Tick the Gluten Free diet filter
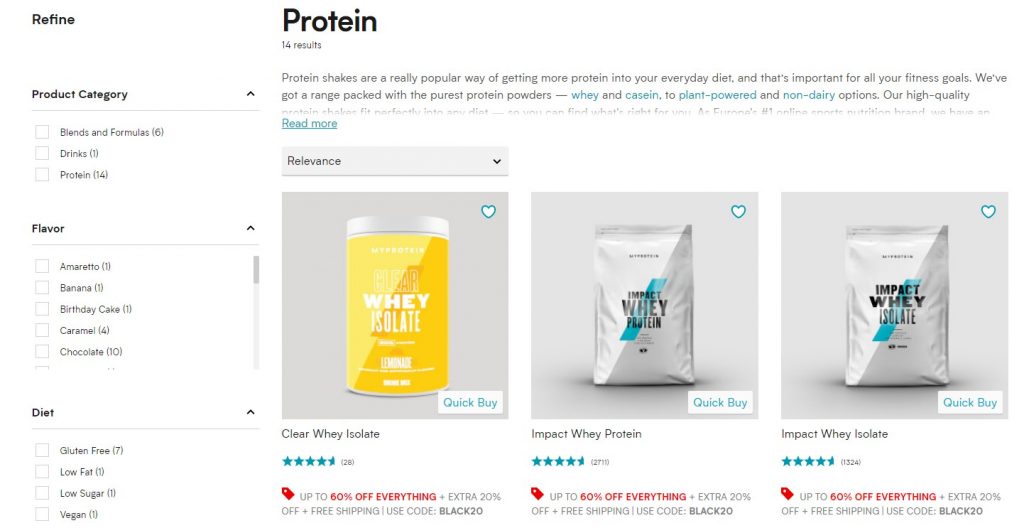 [42, 450]
